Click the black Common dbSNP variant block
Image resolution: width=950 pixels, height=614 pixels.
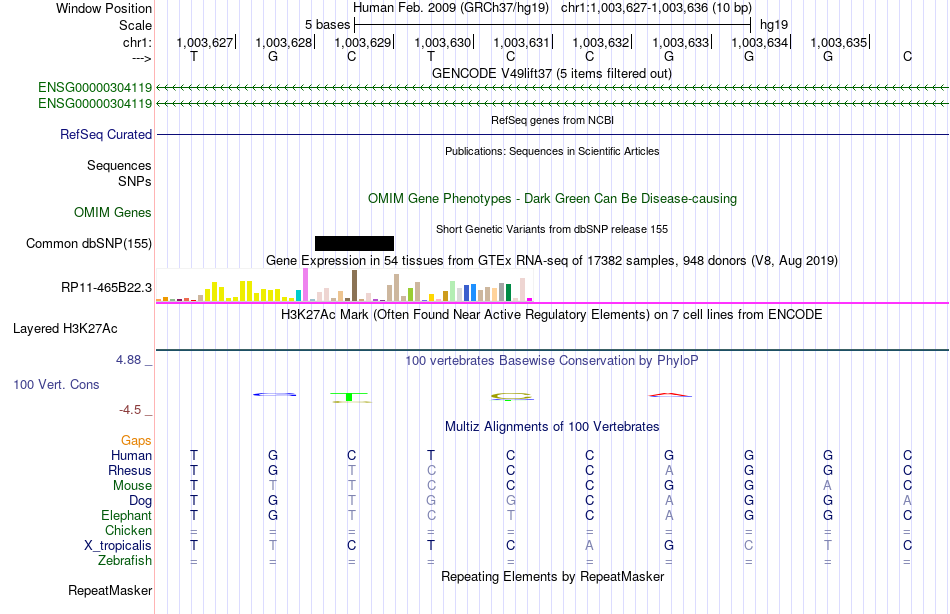354,243
